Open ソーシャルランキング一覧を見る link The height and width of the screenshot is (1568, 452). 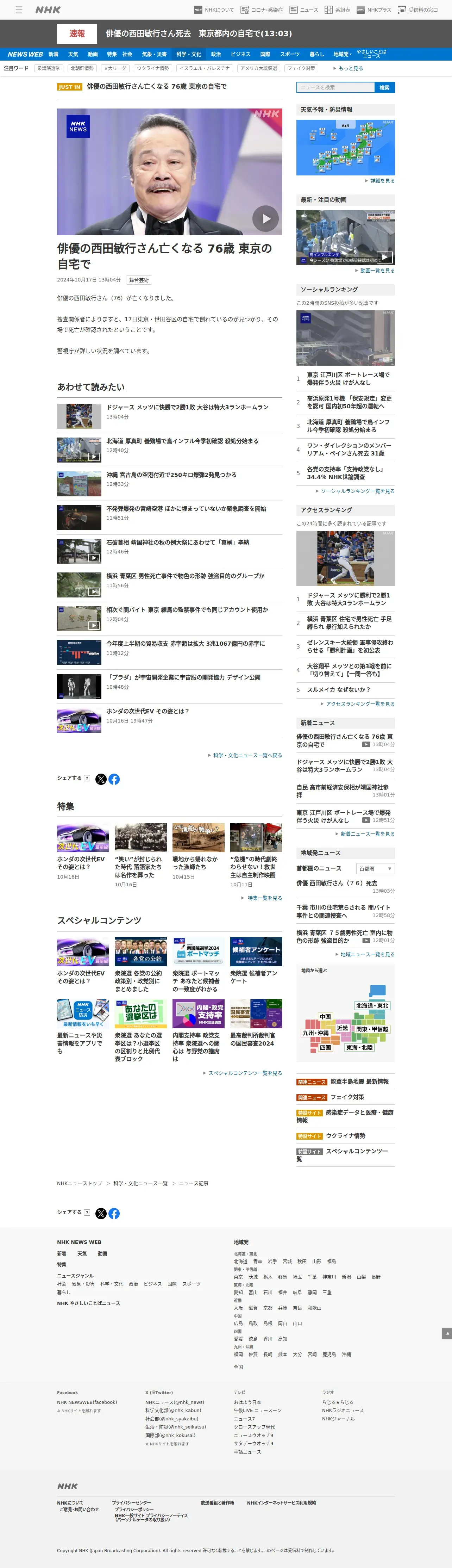point(355,491)
